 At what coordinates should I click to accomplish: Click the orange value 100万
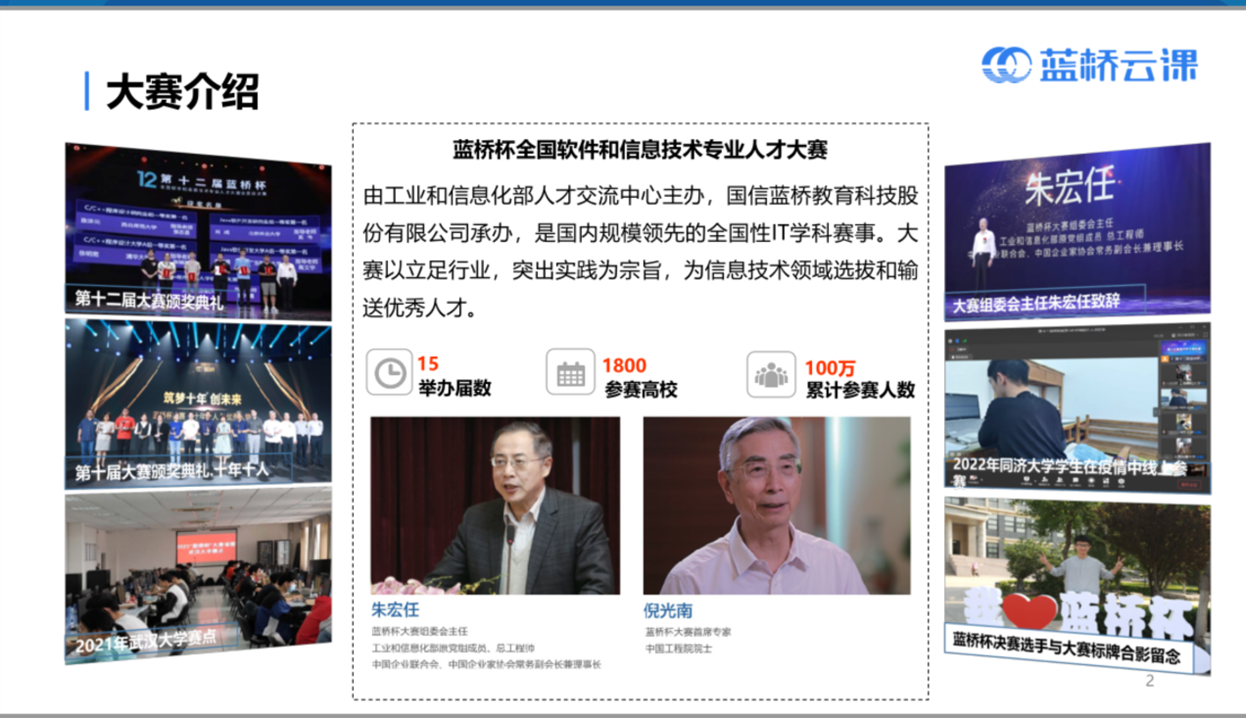[830, 367]
